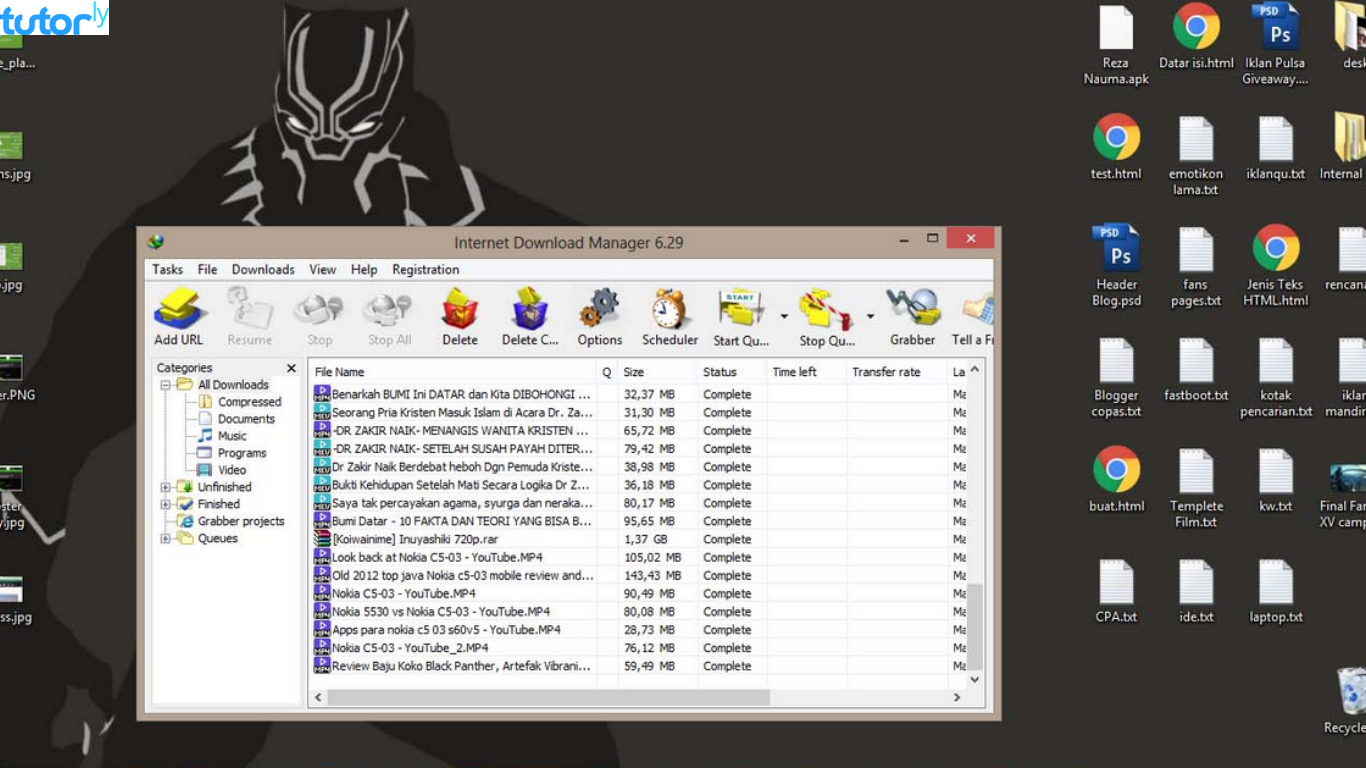Collapse the All Downloads tree node
This screenshot has width=1366, height=768.
click(166, 385)
